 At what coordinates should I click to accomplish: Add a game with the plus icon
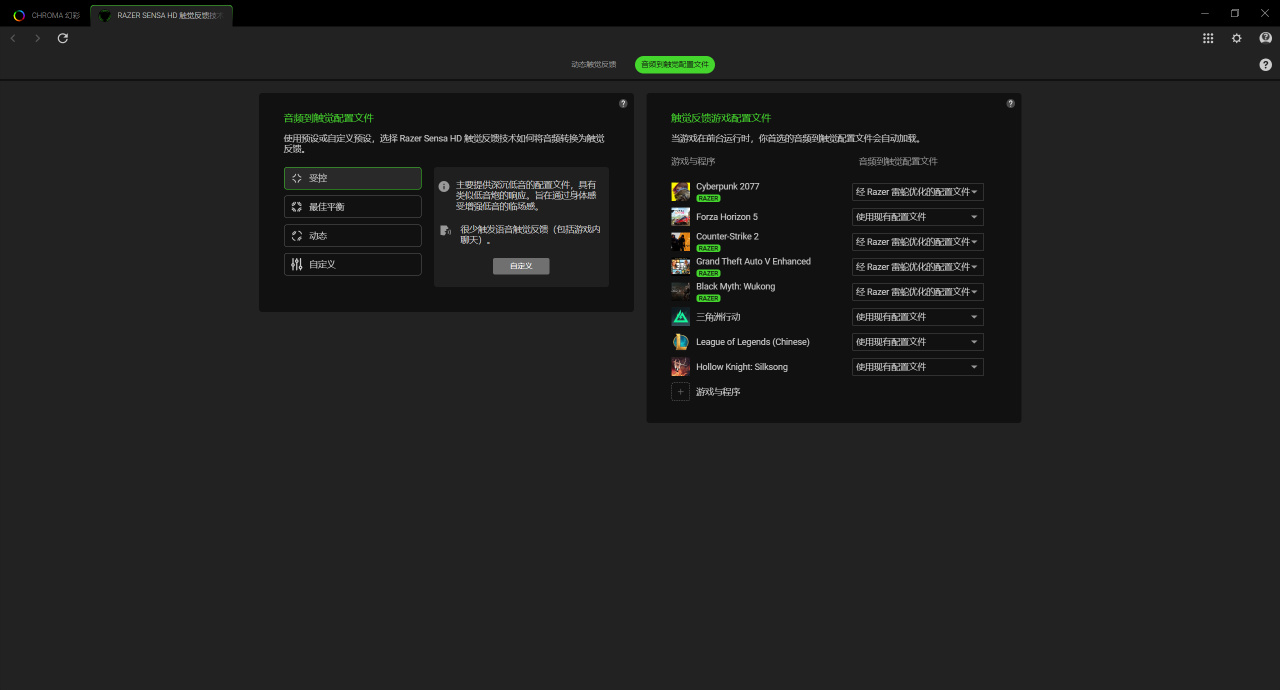(x=680, y=392)
